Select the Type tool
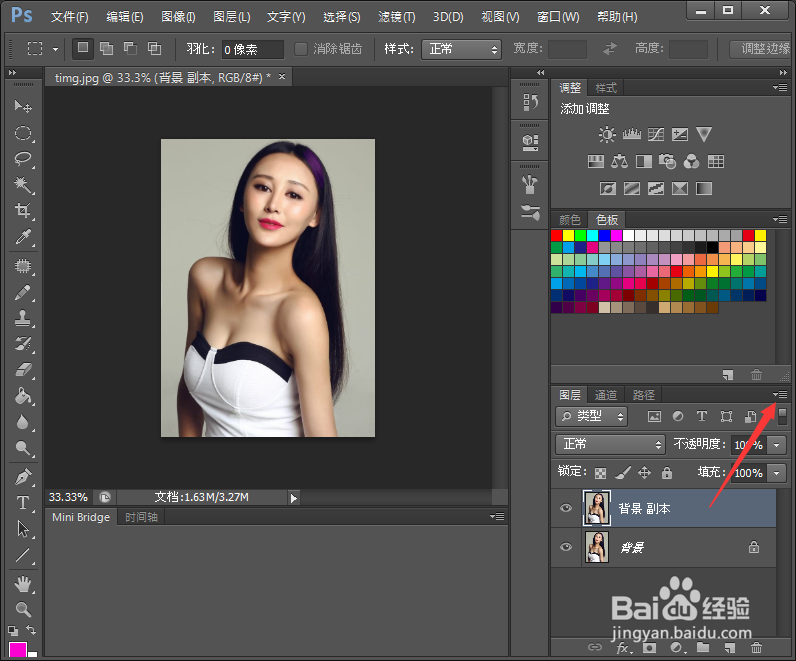 click(x=23, y=503)
